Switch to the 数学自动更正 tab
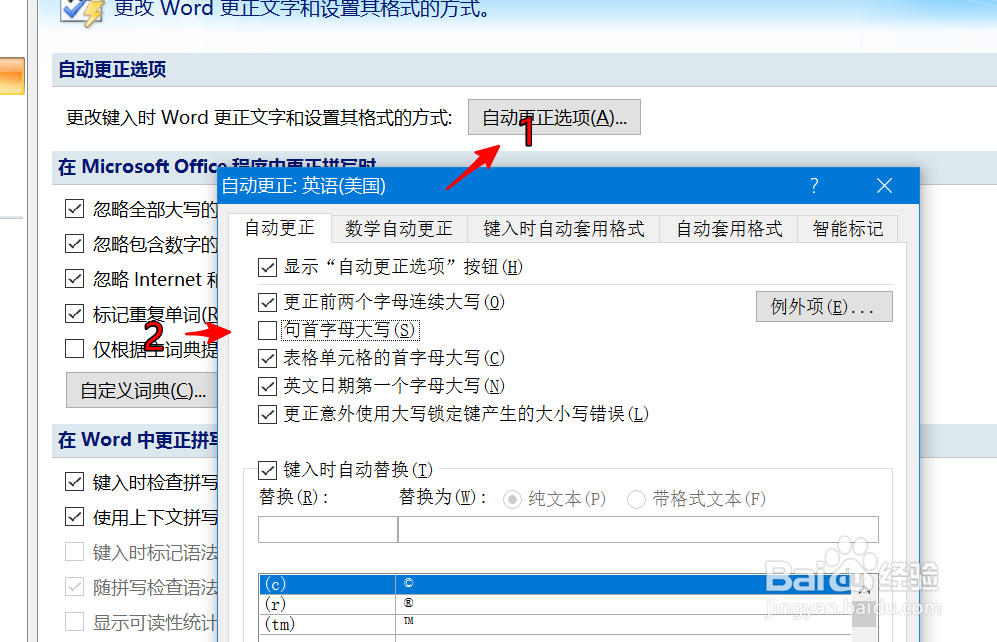 click(399, 229)
